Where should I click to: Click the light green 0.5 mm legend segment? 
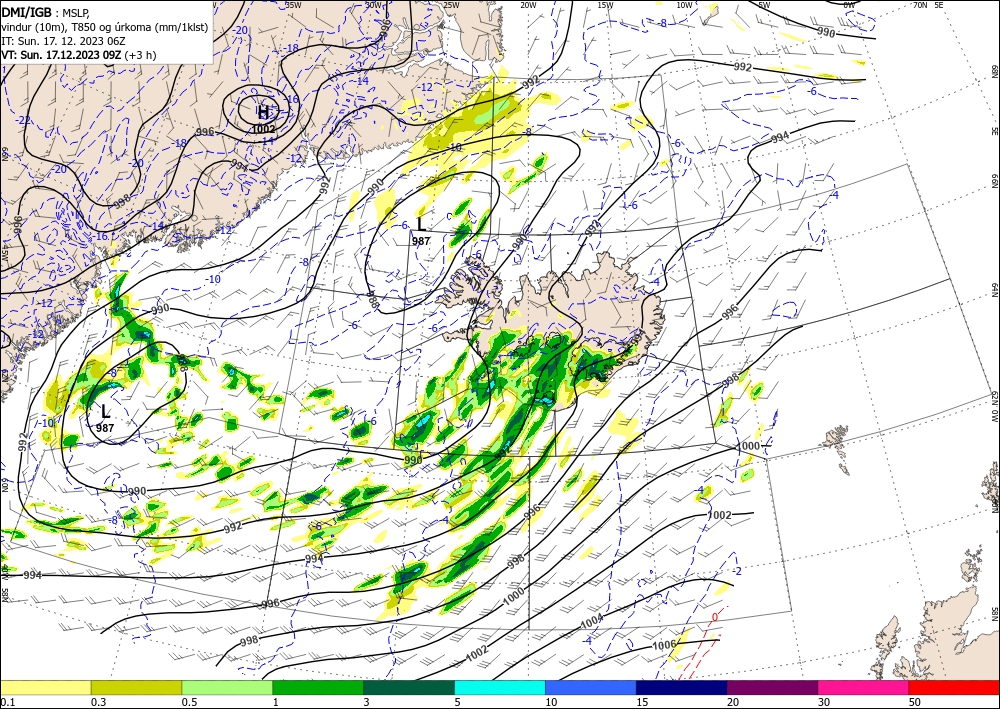[227, 687]
